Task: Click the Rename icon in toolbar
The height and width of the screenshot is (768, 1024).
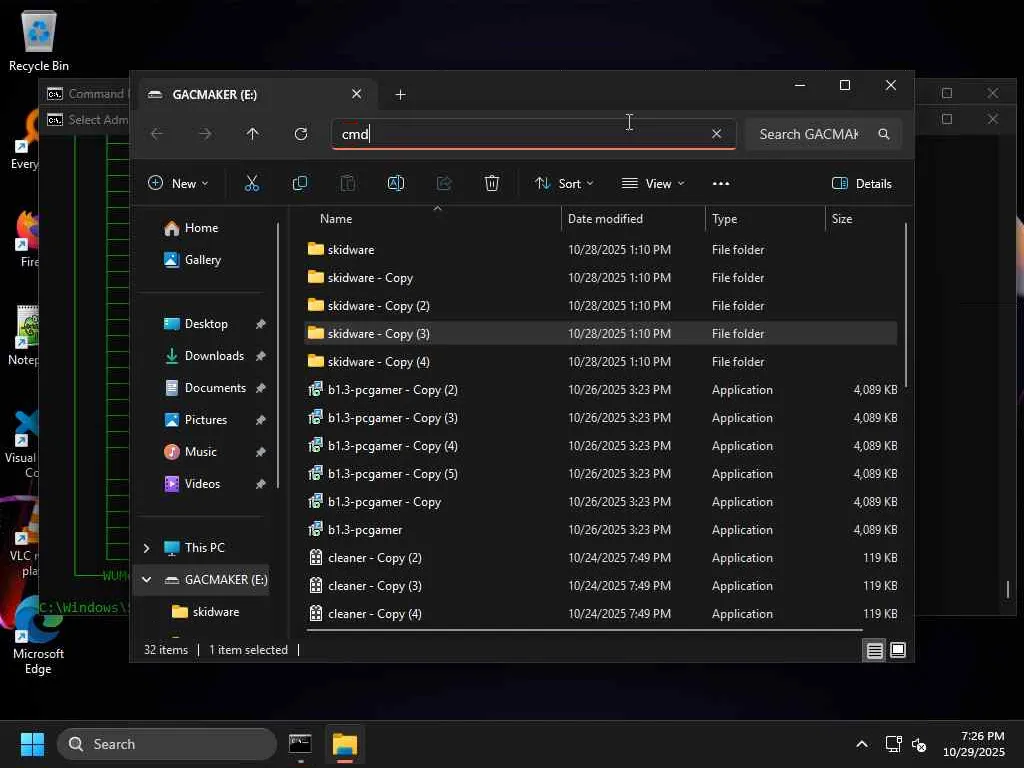Action: pos(396,183)
